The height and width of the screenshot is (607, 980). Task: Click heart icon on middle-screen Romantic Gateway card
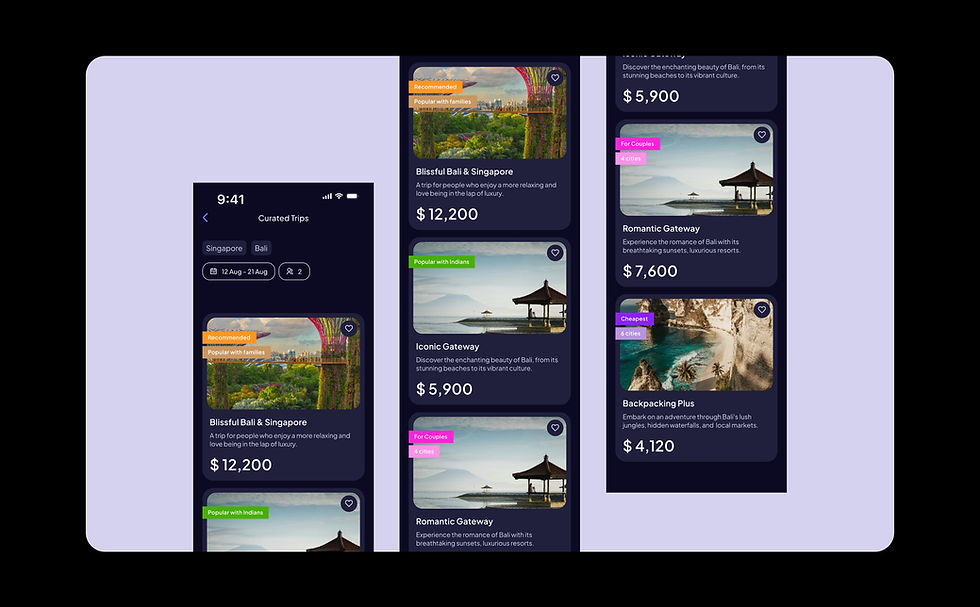(x=555, y=428)
